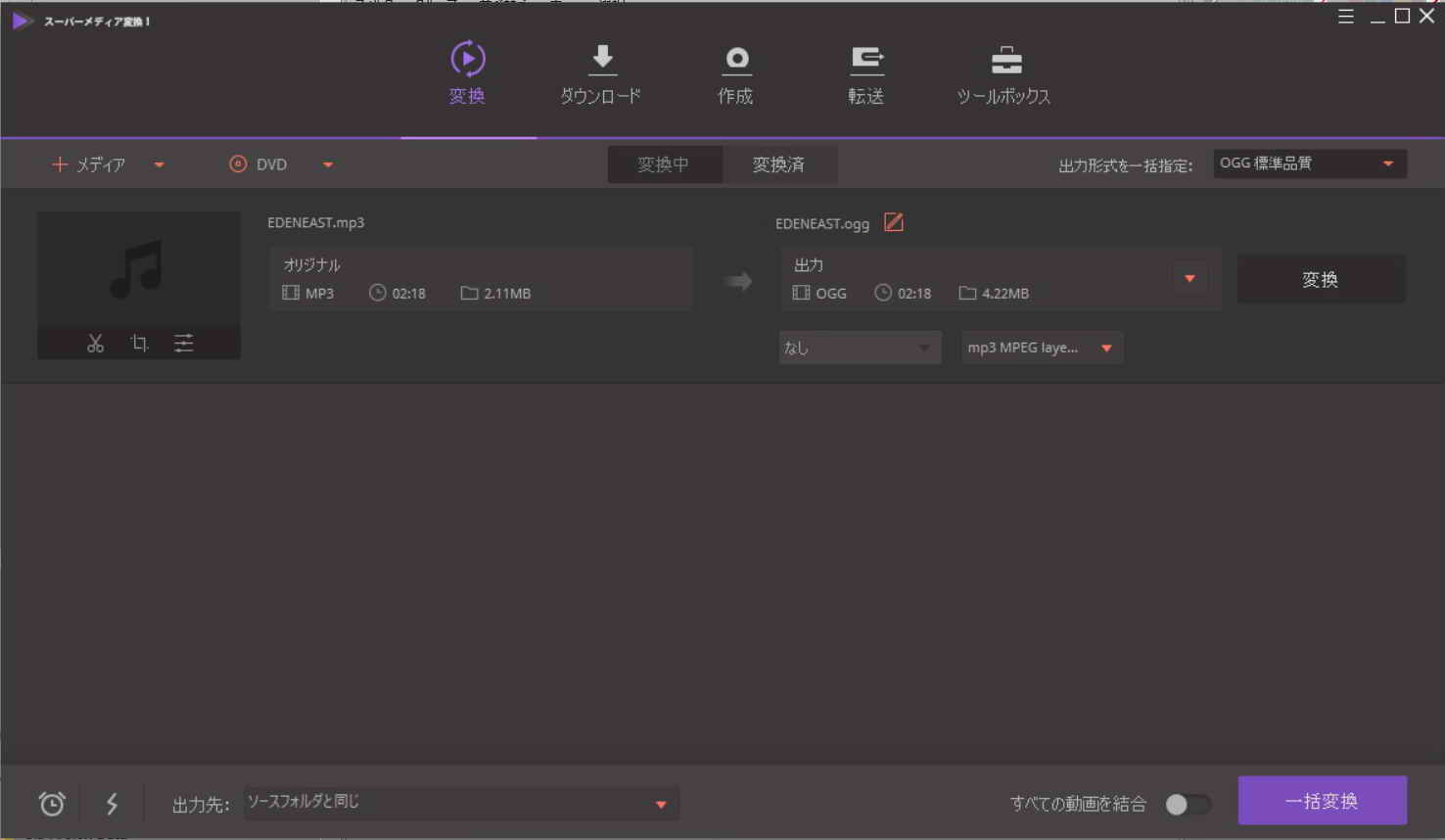Click the music note thumbnail of EDENEAST.mp3
Screen dimensions: 1445x840
[138, 269]
